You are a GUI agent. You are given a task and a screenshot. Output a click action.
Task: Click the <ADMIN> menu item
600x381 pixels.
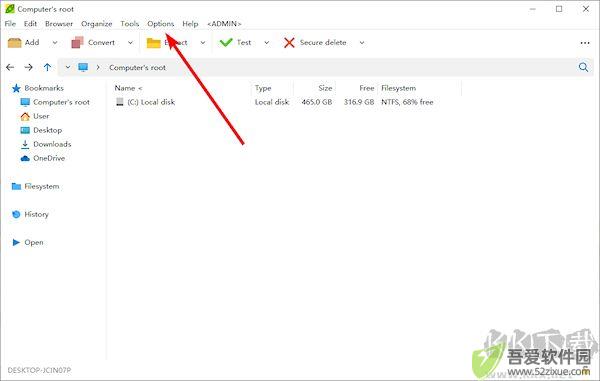(x=224, y=24)
